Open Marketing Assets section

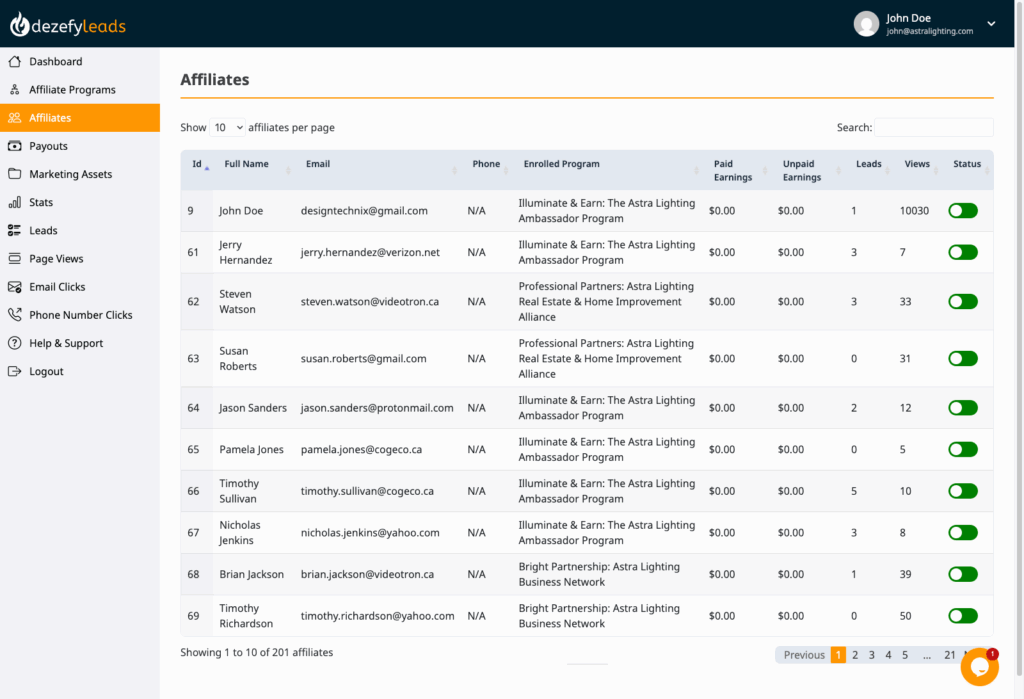[x=80, y=174]
